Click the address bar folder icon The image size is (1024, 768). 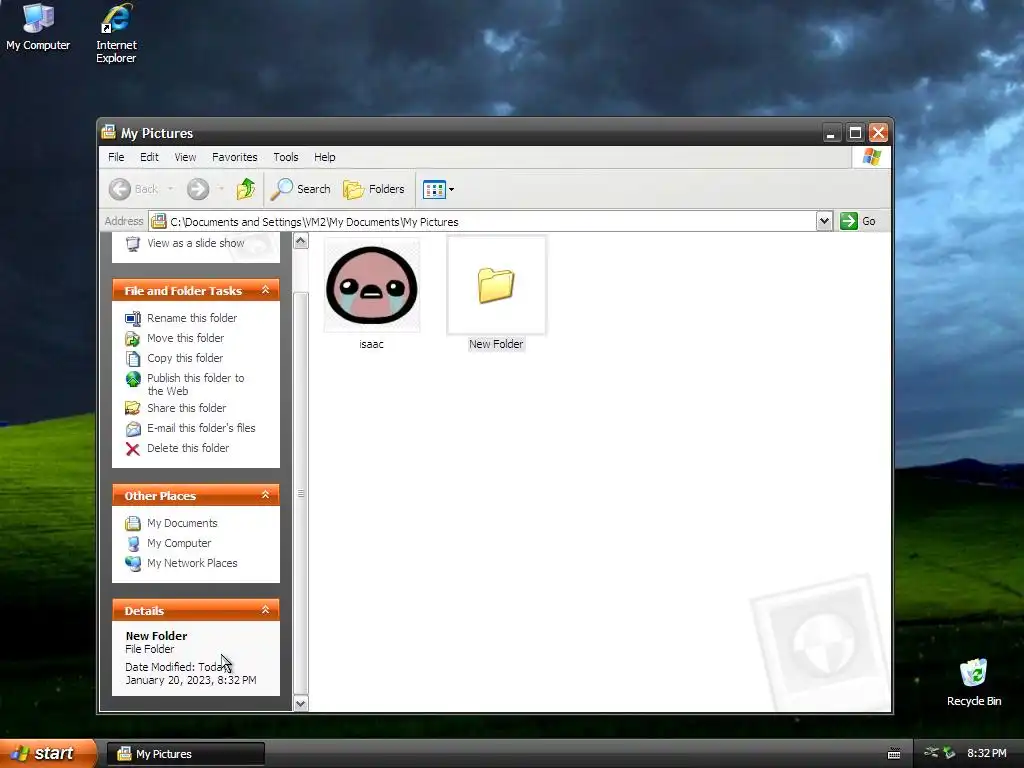158,222
